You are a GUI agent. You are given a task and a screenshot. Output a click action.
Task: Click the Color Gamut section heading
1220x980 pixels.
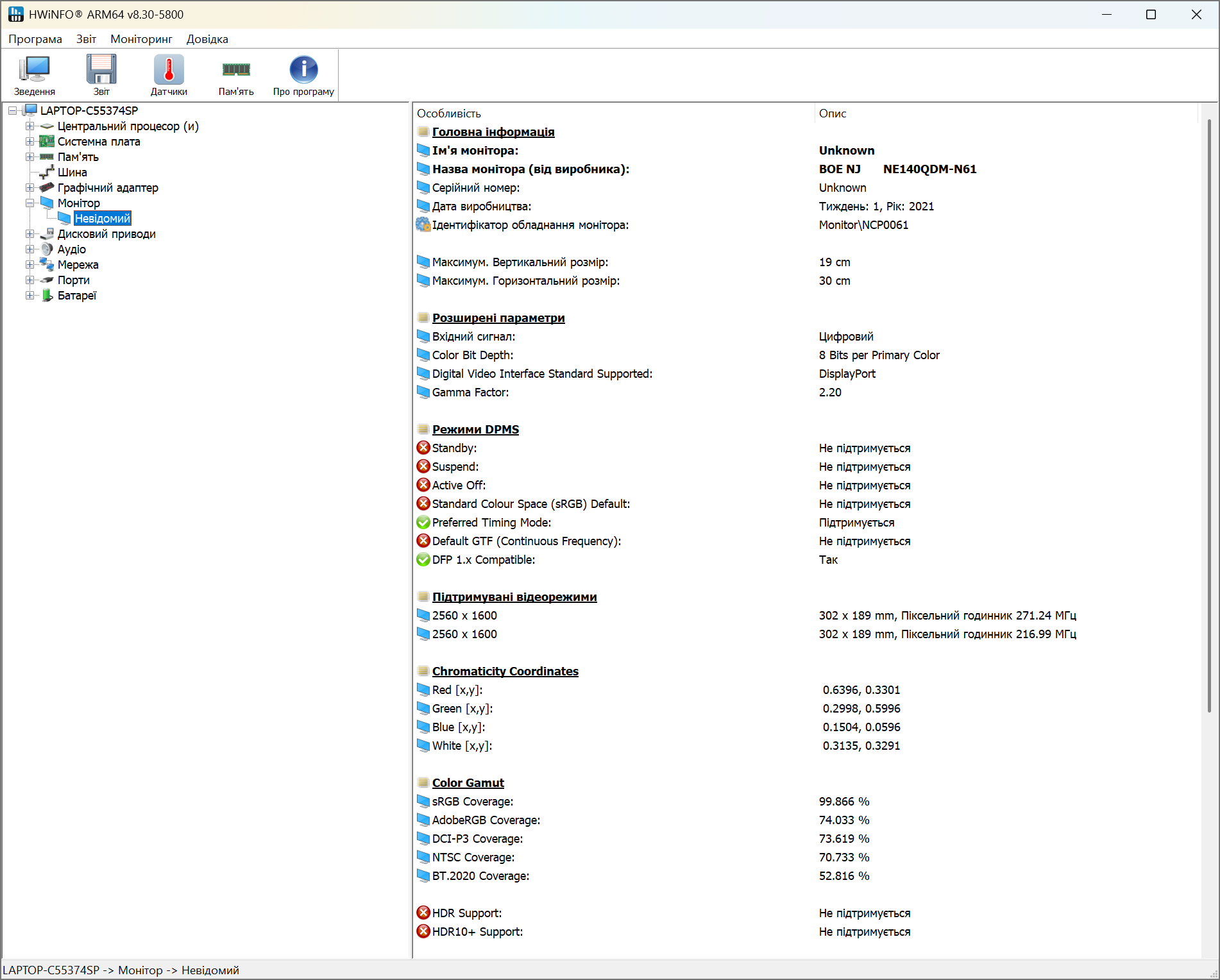[x=468, y=783]
